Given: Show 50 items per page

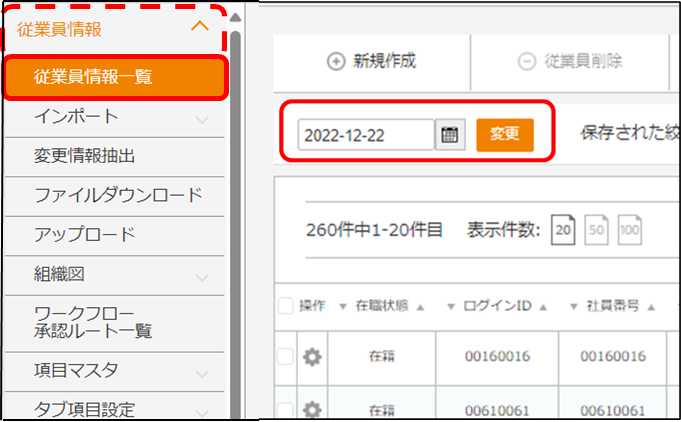Looking at the screenshot, I should pos(596,228).
